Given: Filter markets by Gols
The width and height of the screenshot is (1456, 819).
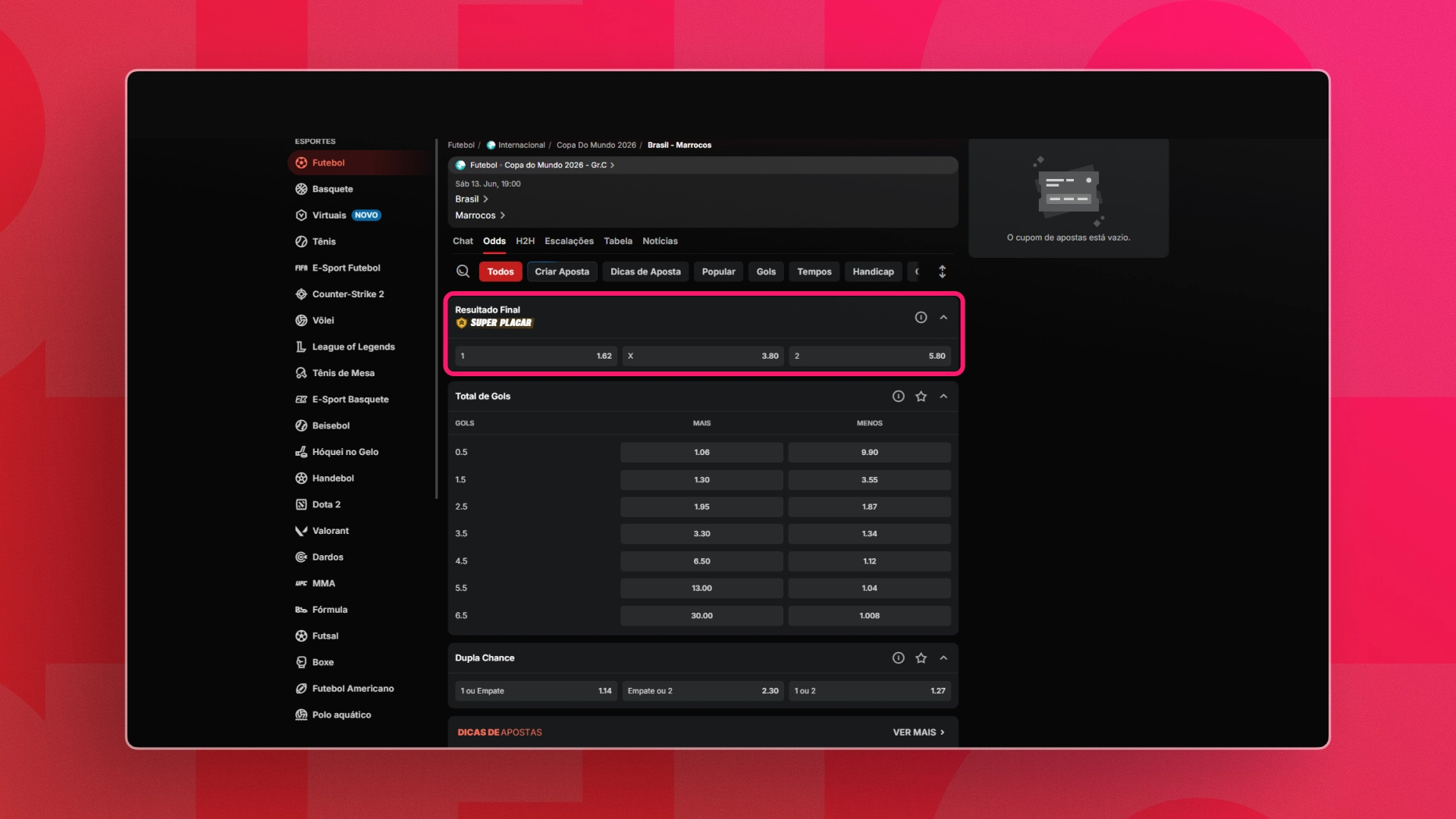Looking at the screenshot, I should tap(766, 271).
